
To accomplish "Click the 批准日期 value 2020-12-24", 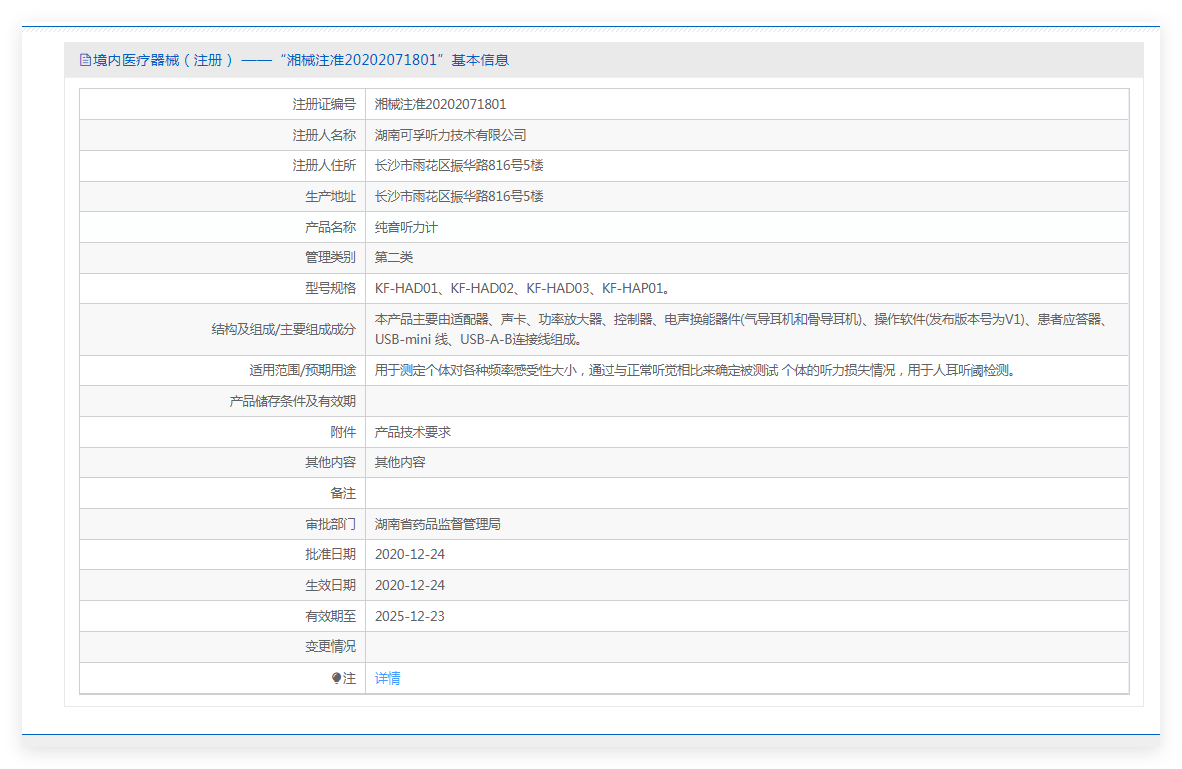I will tap(409, 554).
